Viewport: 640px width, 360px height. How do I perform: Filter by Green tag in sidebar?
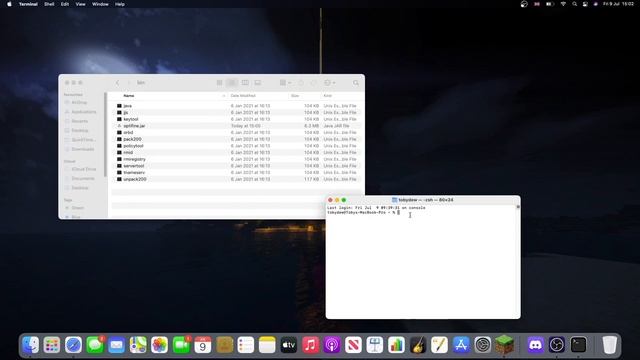[77, 208]
